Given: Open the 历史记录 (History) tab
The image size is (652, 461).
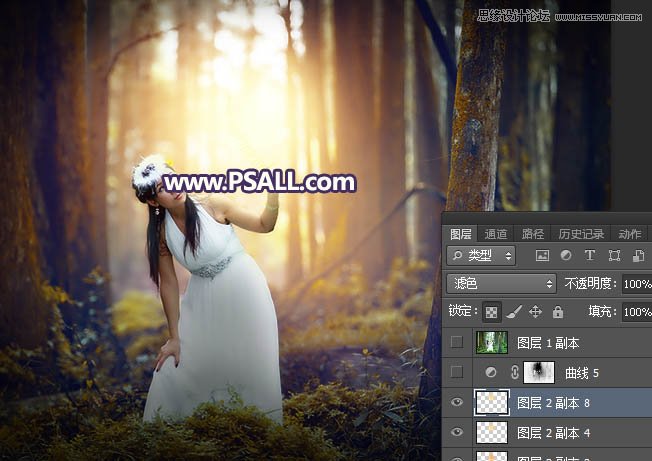Looking at the screenshot, I should tap(581, 234).
